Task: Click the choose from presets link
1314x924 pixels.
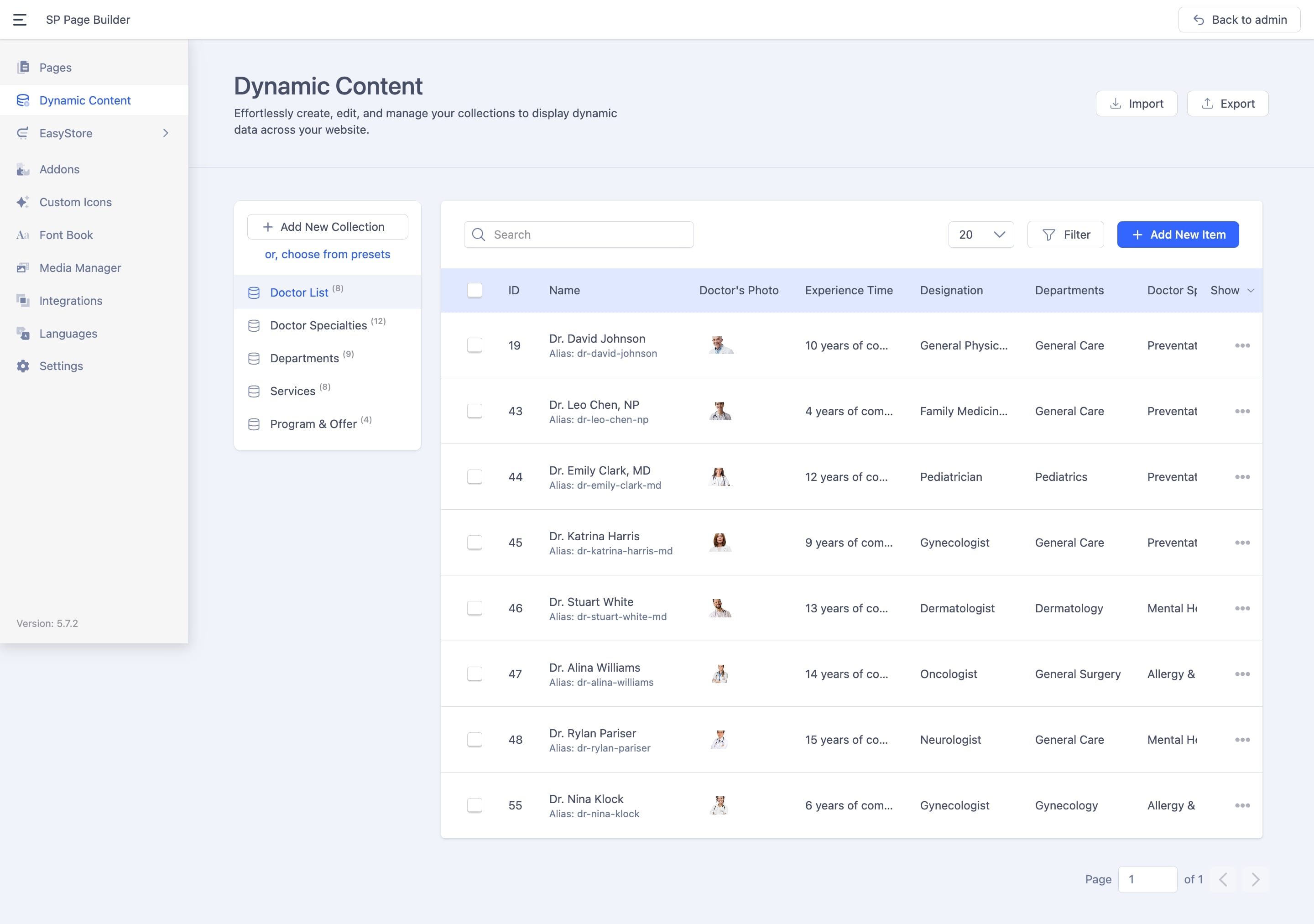Action: (x=327, y=254)
